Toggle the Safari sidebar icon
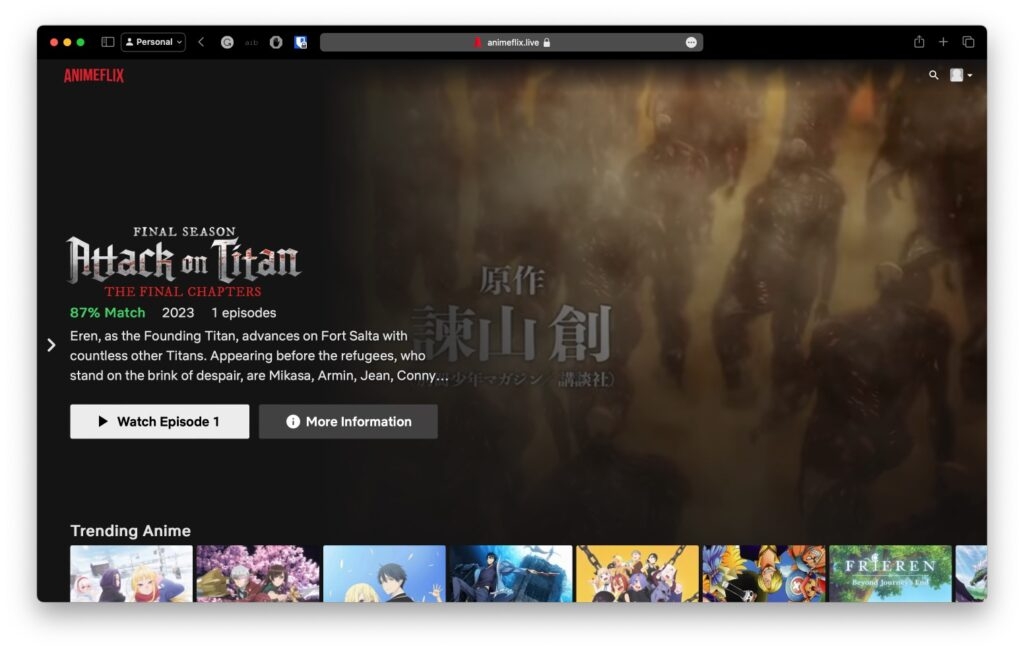 [108, 42]
